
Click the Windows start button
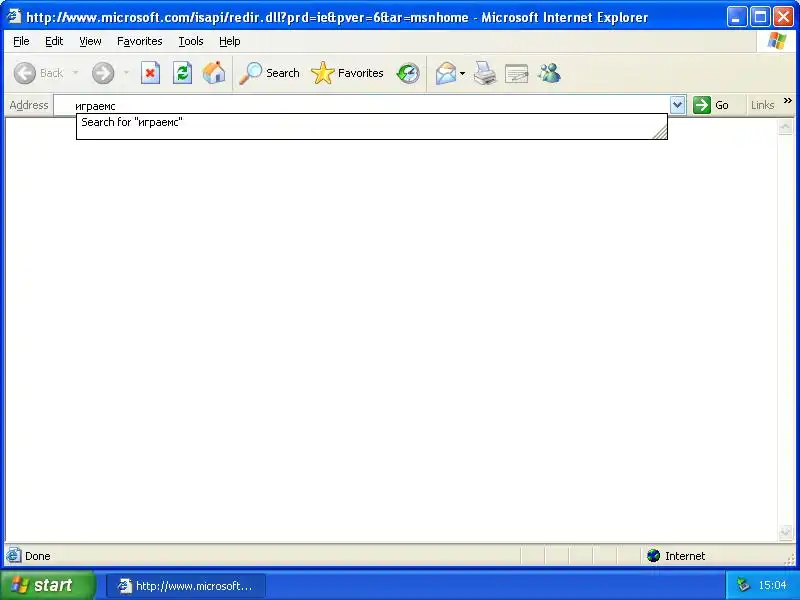(x=47, y=585)
